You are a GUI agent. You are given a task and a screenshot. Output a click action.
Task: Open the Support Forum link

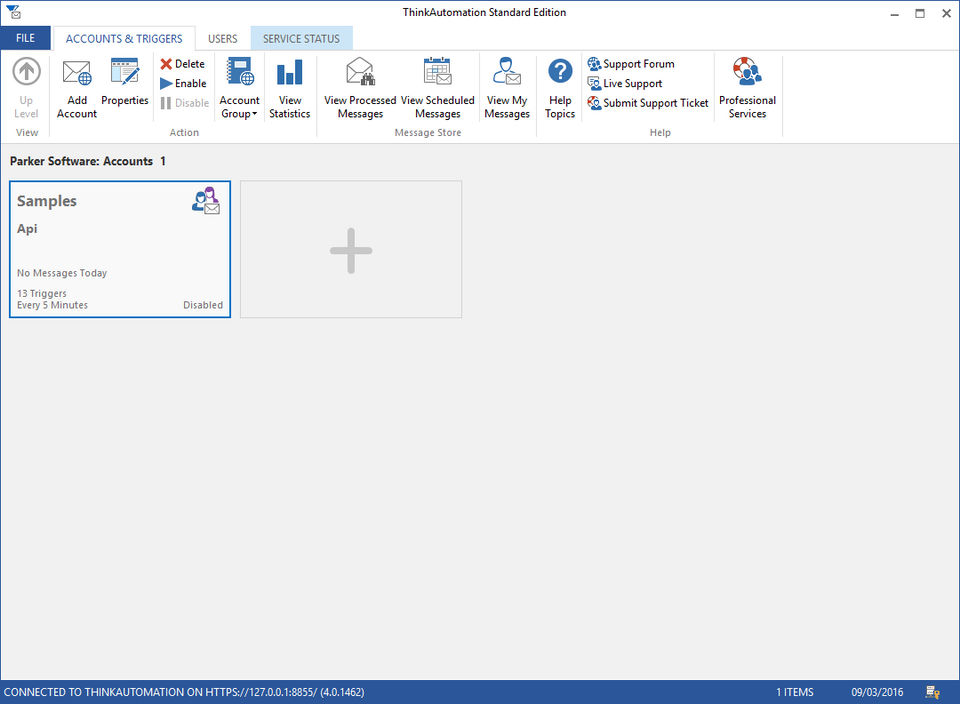click(x=631, y=64)
